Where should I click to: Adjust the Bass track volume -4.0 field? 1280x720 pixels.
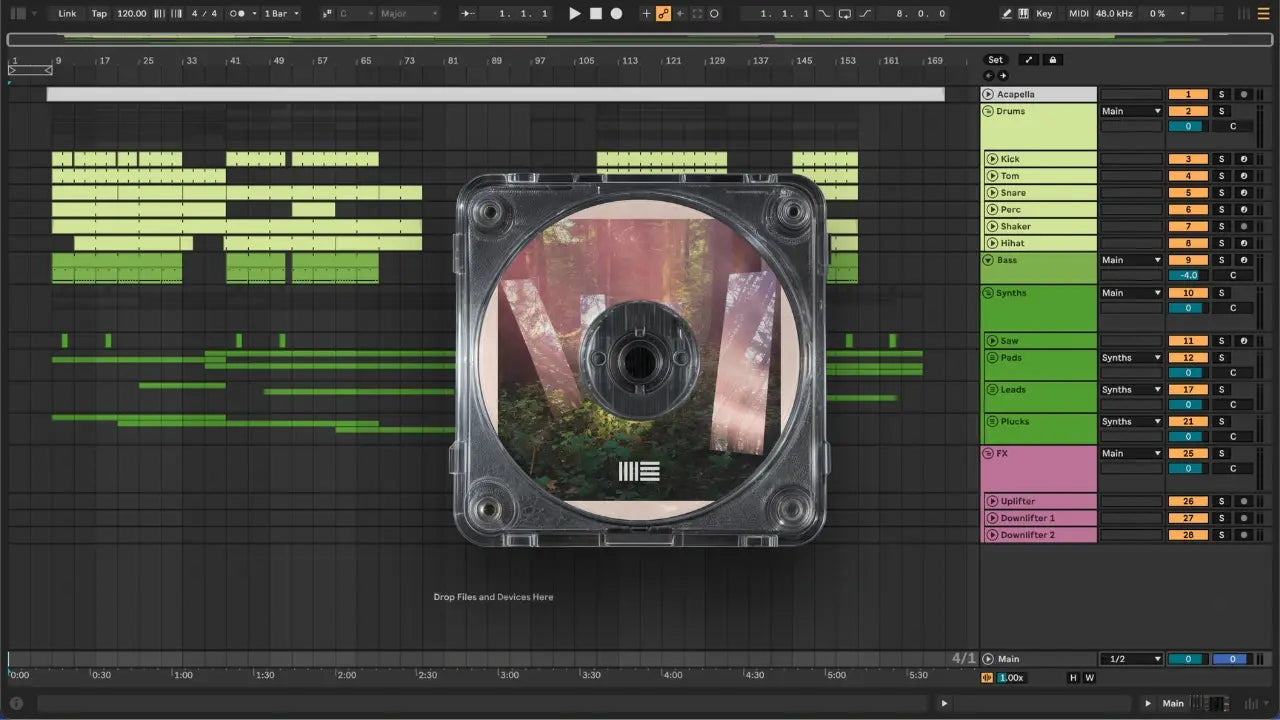point(1188,275)
